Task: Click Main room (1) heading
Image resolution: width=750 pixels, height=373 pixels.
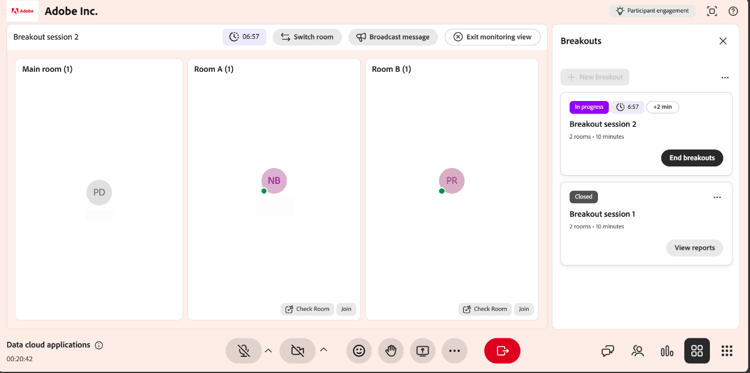Action: coord(47,69)
